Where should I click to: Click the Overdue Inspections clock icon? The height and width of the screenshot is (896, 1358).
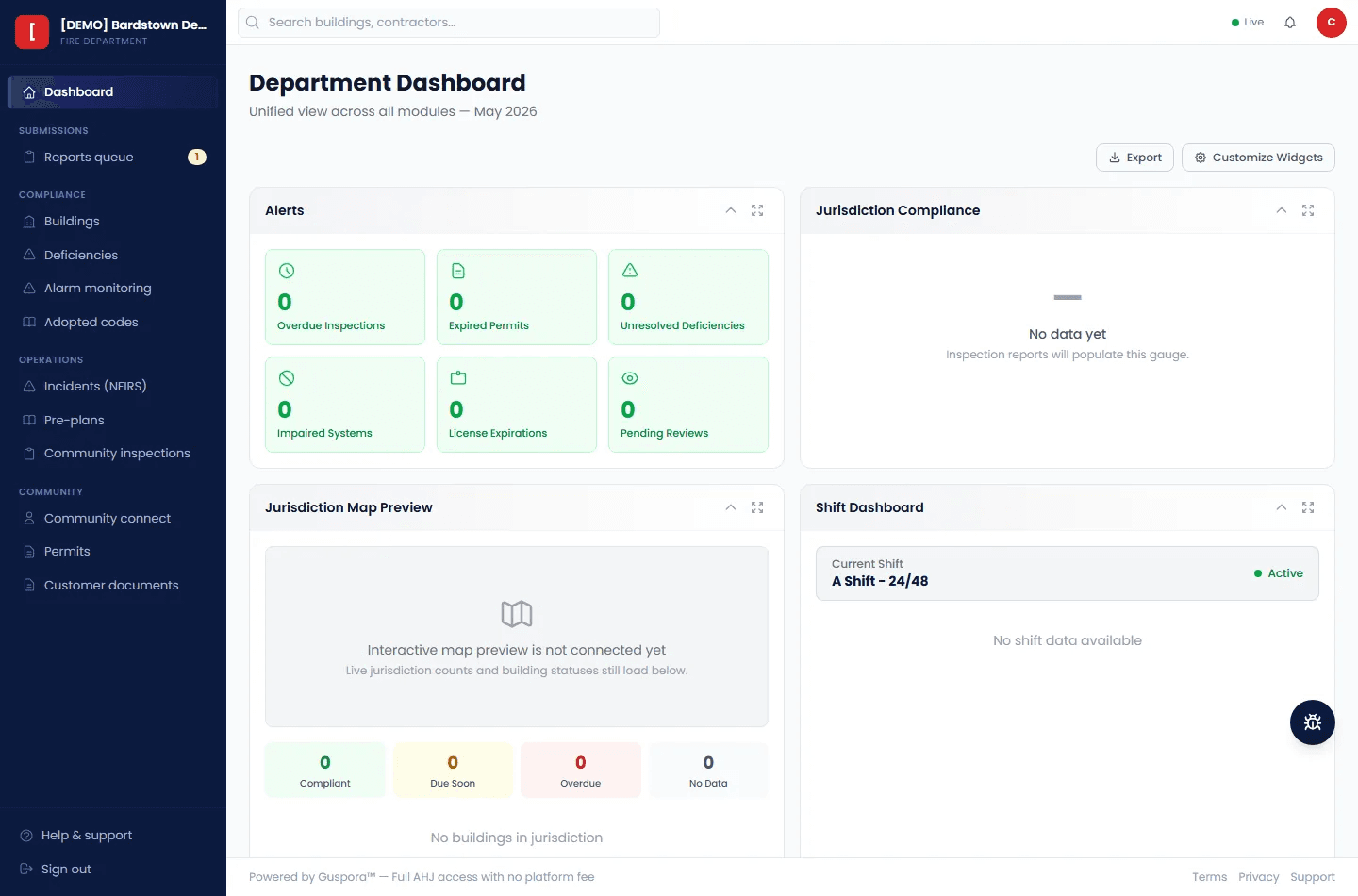click(x=287, y=271)
